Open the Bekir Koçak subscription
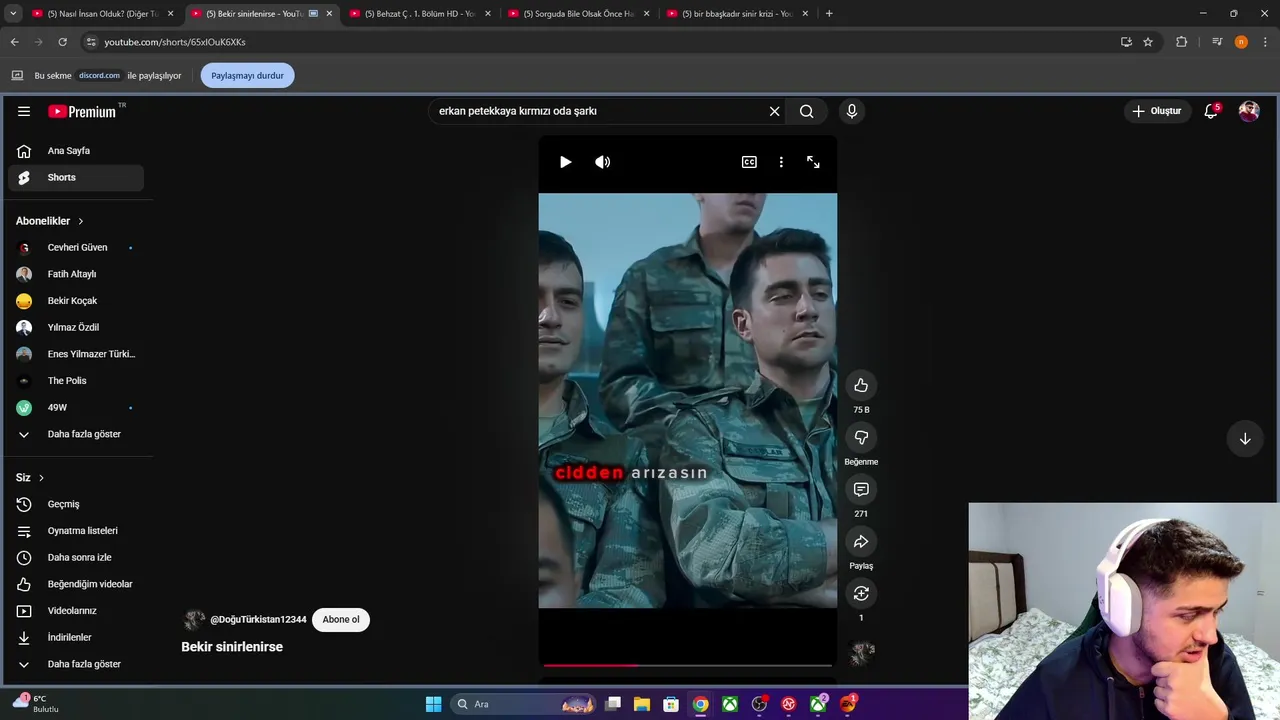1280x720 pixels. [76, 301]
